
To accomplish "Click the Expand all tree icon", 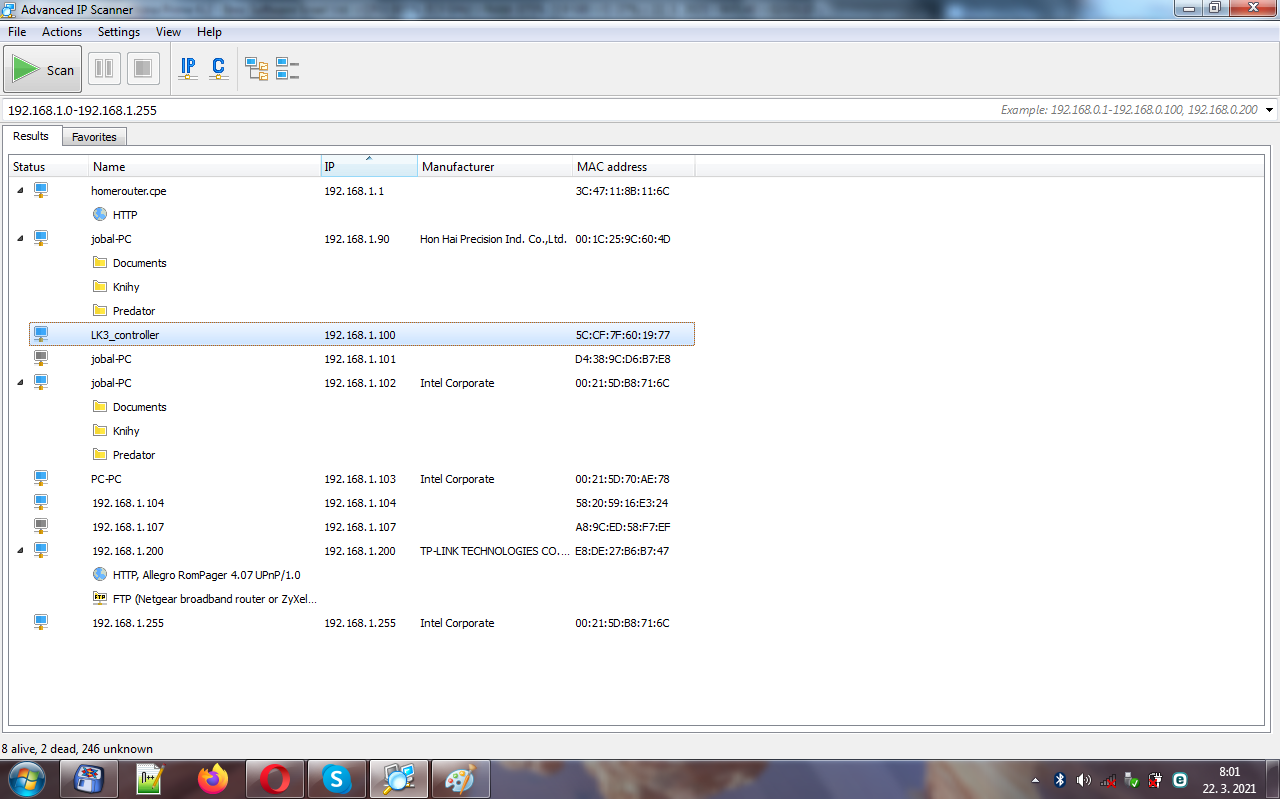I will tap(257, 69).
